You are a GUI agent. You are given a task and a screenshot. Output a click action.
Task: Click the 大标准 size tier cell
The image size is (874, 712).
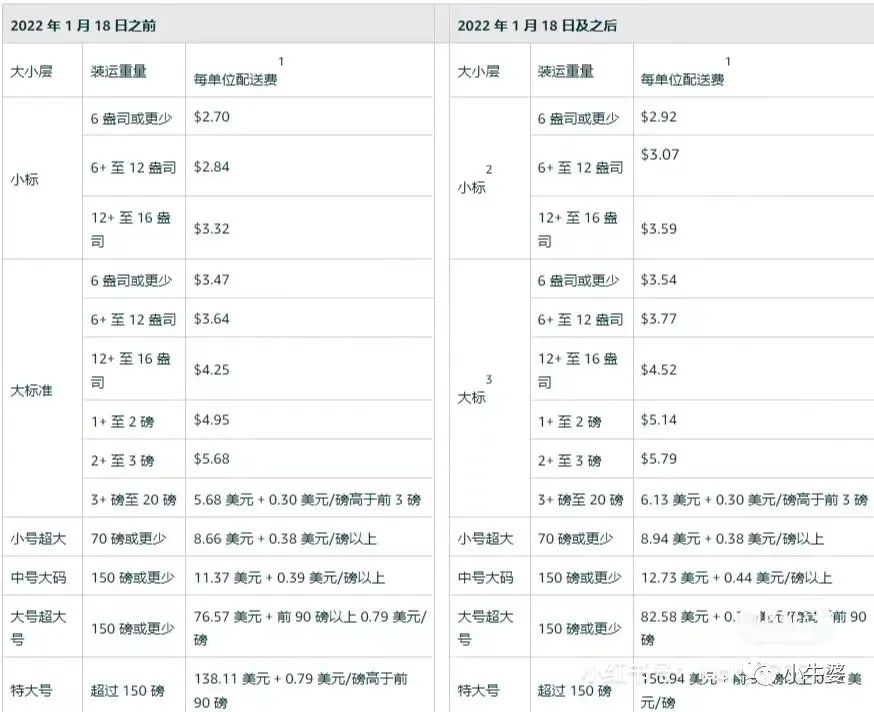point(32,390)
